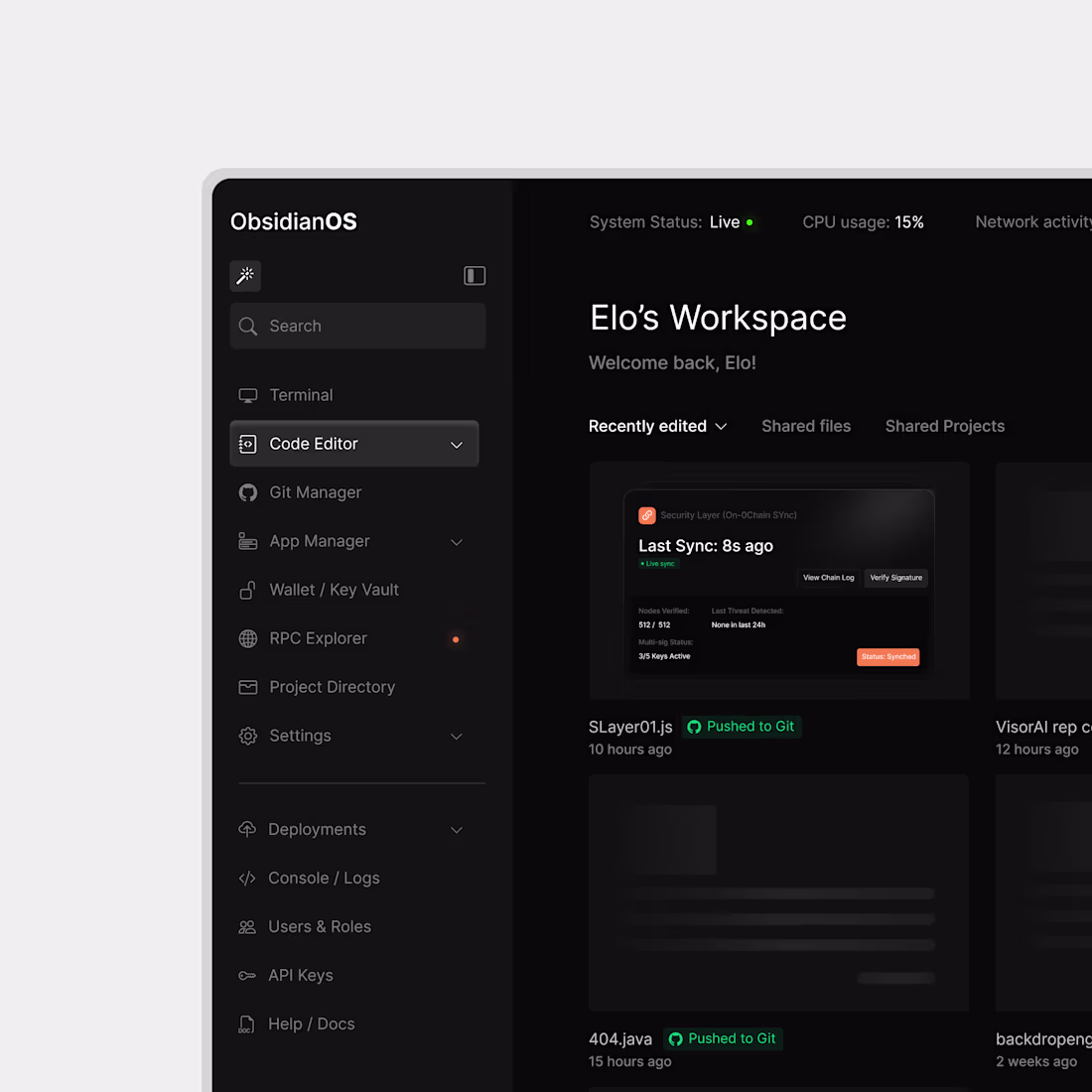Screen dimensions: 1092x1092
Task: Click the Settings gear icon
Action: [248, 737]
